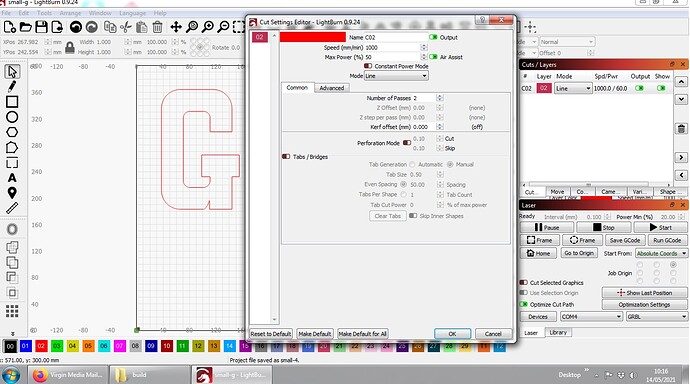Pick the Ellipse tool in left toolbar

tap(12, 117)
